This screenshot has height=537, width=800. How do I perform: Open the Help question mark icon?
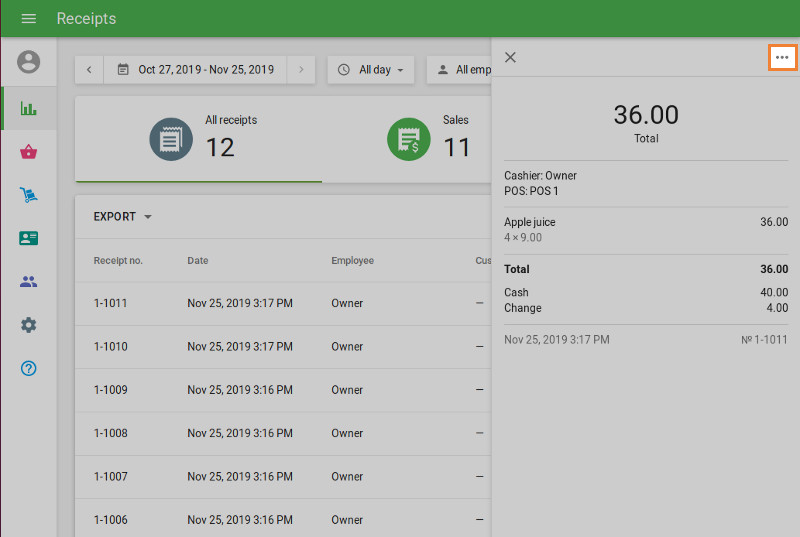pyautogui.click(x=29, y=368)
